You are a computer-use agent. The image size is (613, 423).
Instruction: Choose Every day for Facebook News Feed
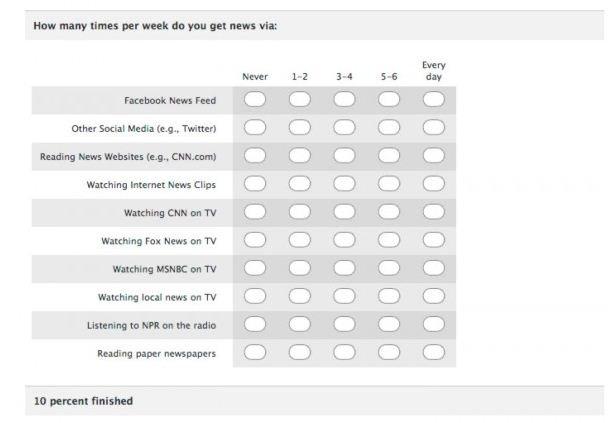point(434,99)
